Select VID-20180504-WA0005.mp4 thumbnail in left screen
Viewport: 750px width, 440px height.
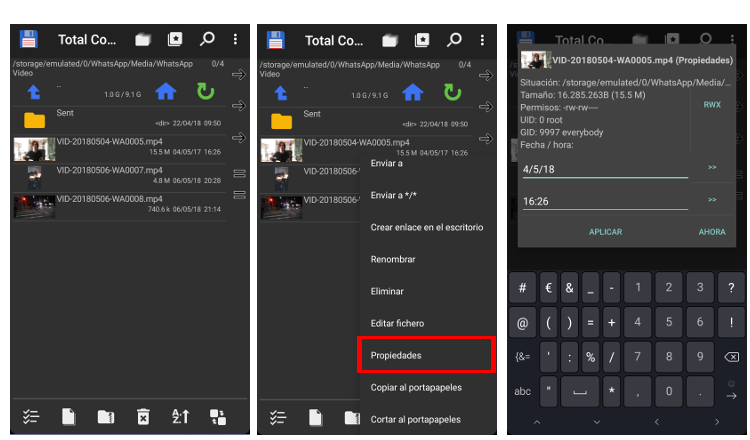34,149
